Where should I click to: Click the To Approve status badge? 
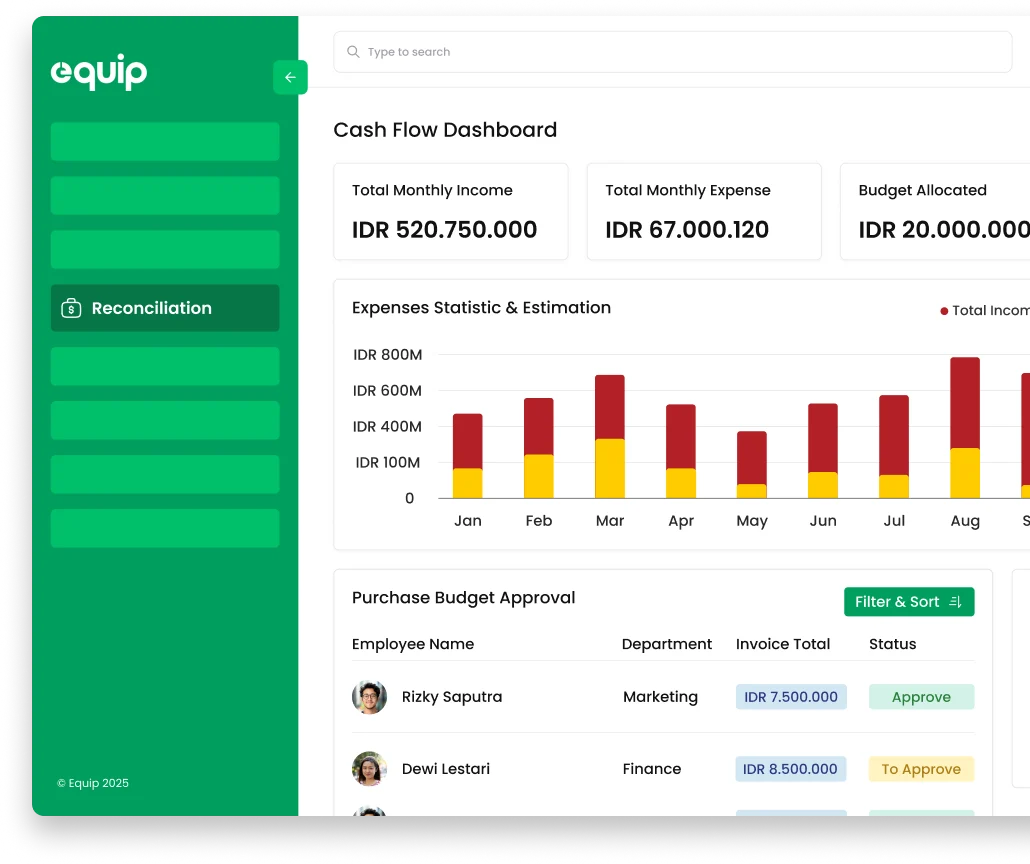pyautogui.click(x=921, y=769)
